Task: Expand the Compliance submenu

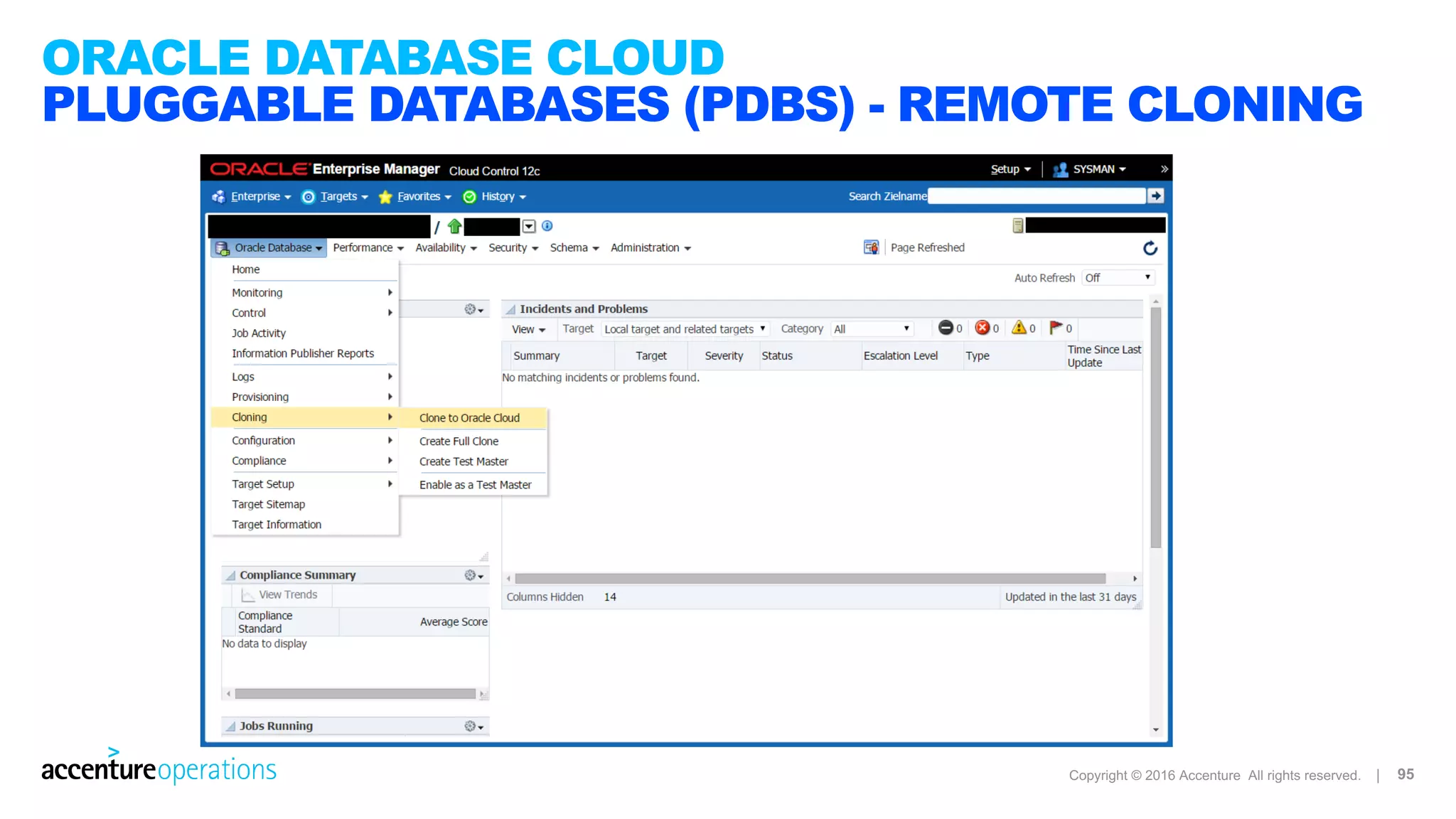Action: click(x=305, y=461)
